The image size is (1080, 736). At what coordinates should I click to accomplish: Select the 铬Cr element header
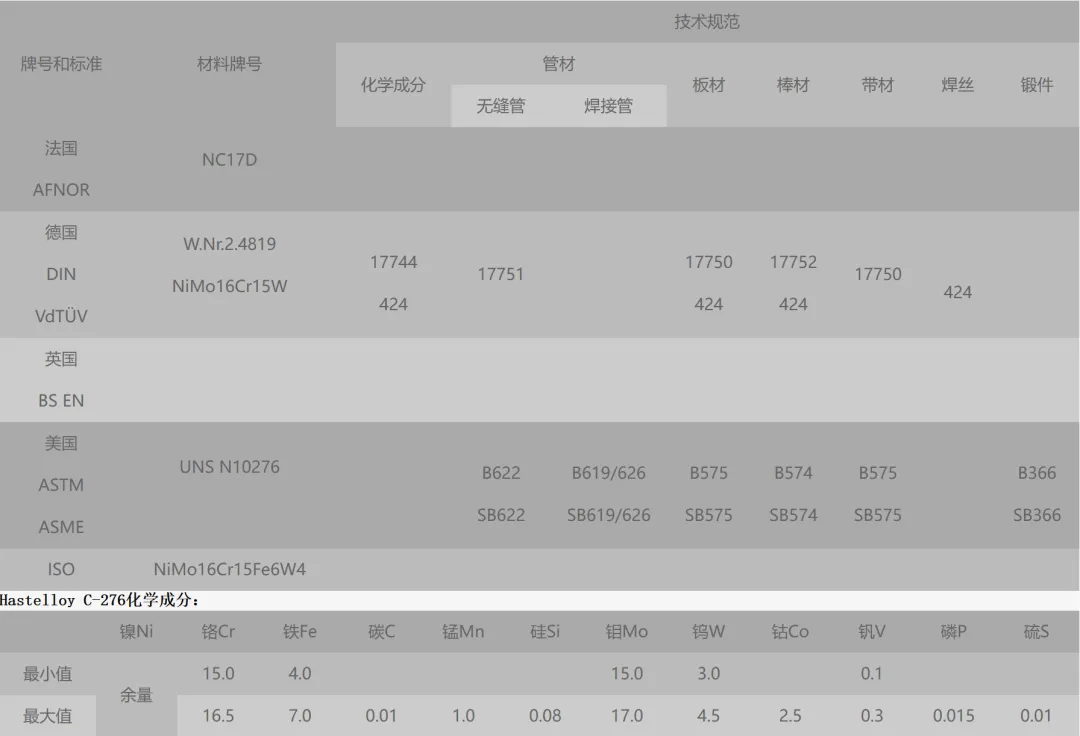click(218, 631)
